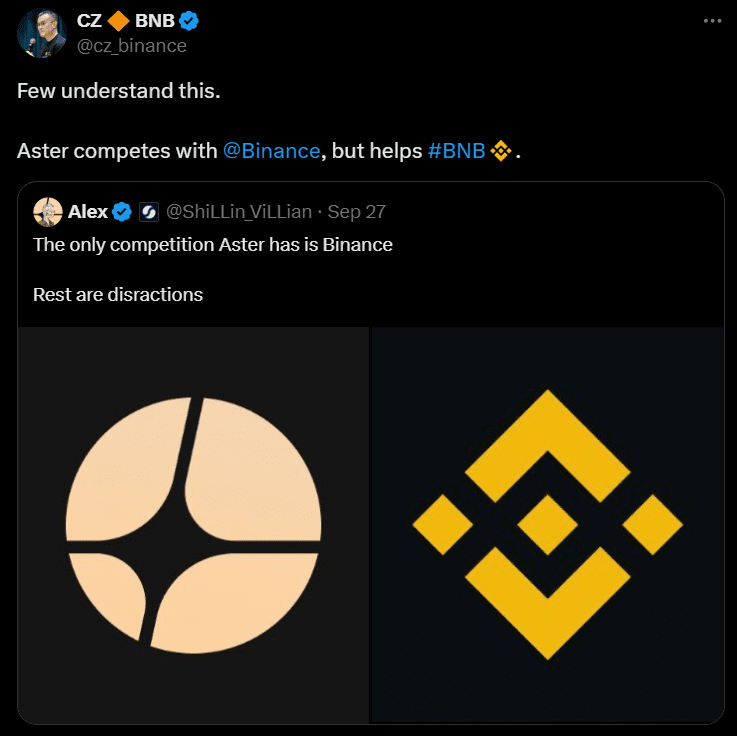
Task: Click the quoted text about Aster's competition
Action: pyautogui.click(x=213, y=245)
